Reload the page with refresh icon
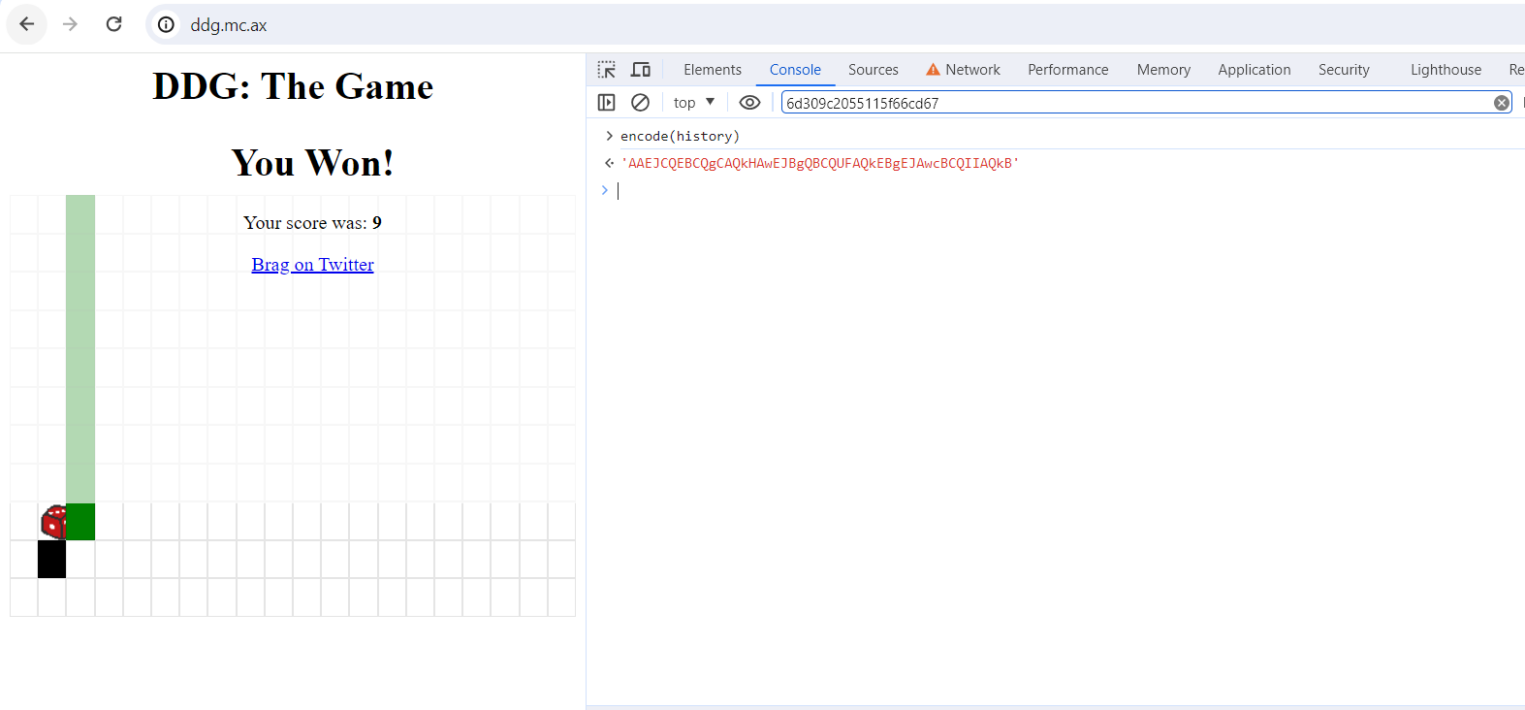1525x710 pixels. 114,24
